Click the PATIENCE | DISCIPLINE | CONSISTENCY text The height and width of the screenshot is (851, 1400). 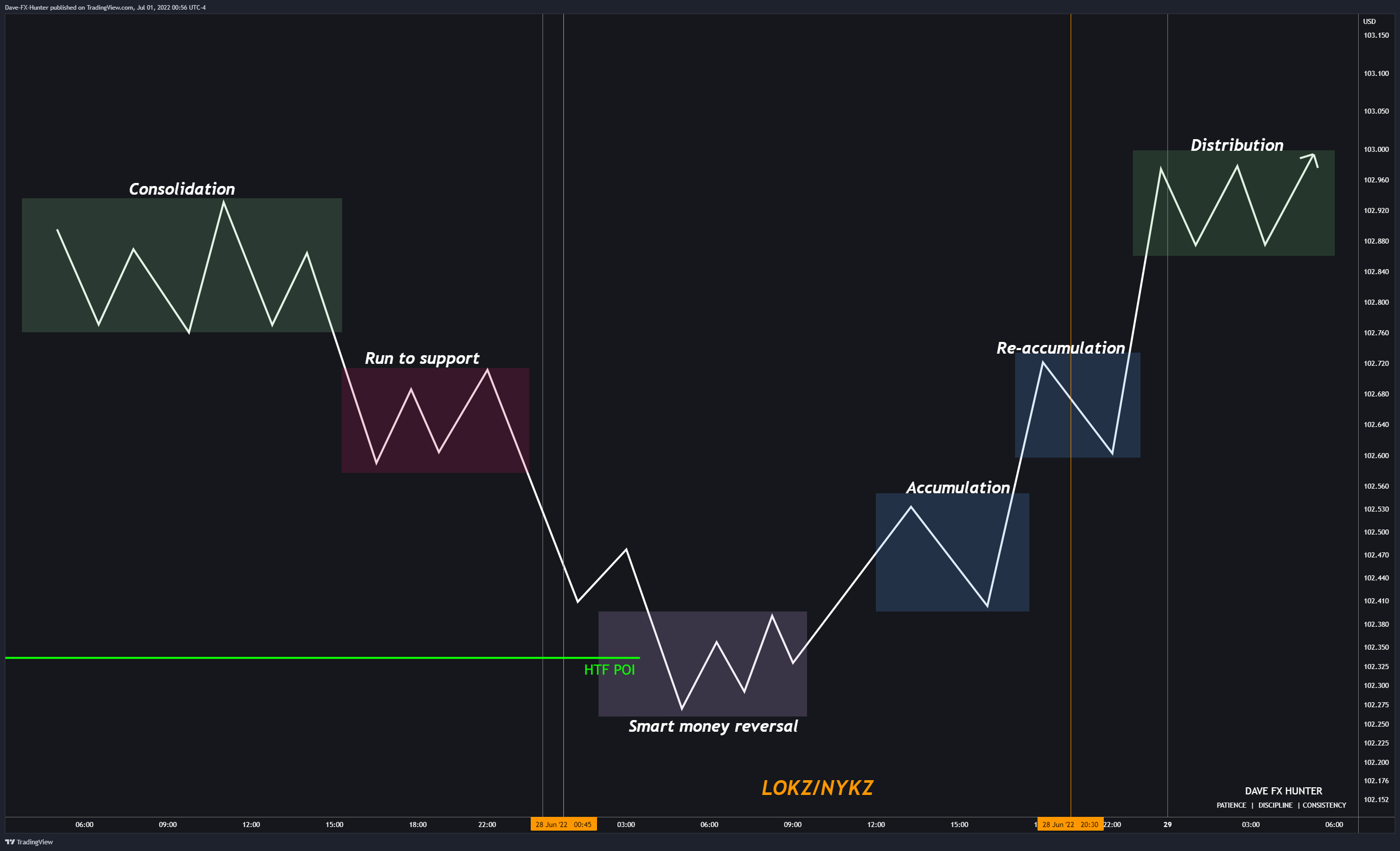click(x=1281, y=805)
